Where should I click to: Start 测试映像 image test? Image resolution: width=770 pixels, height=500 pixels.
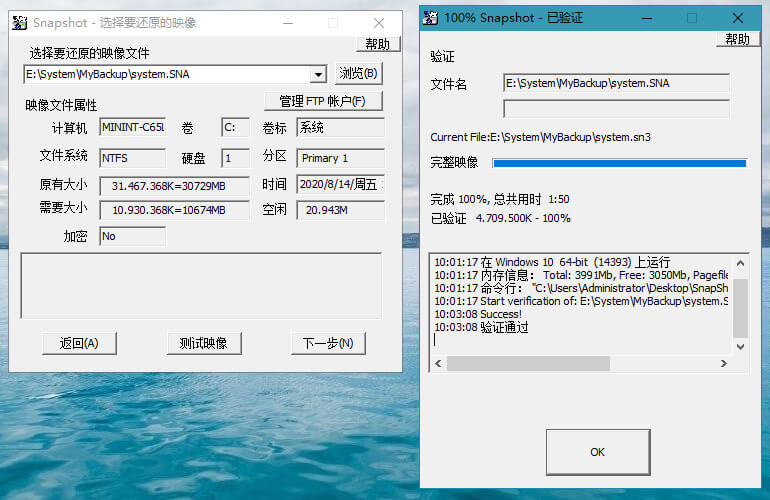(x=204, y=343)
